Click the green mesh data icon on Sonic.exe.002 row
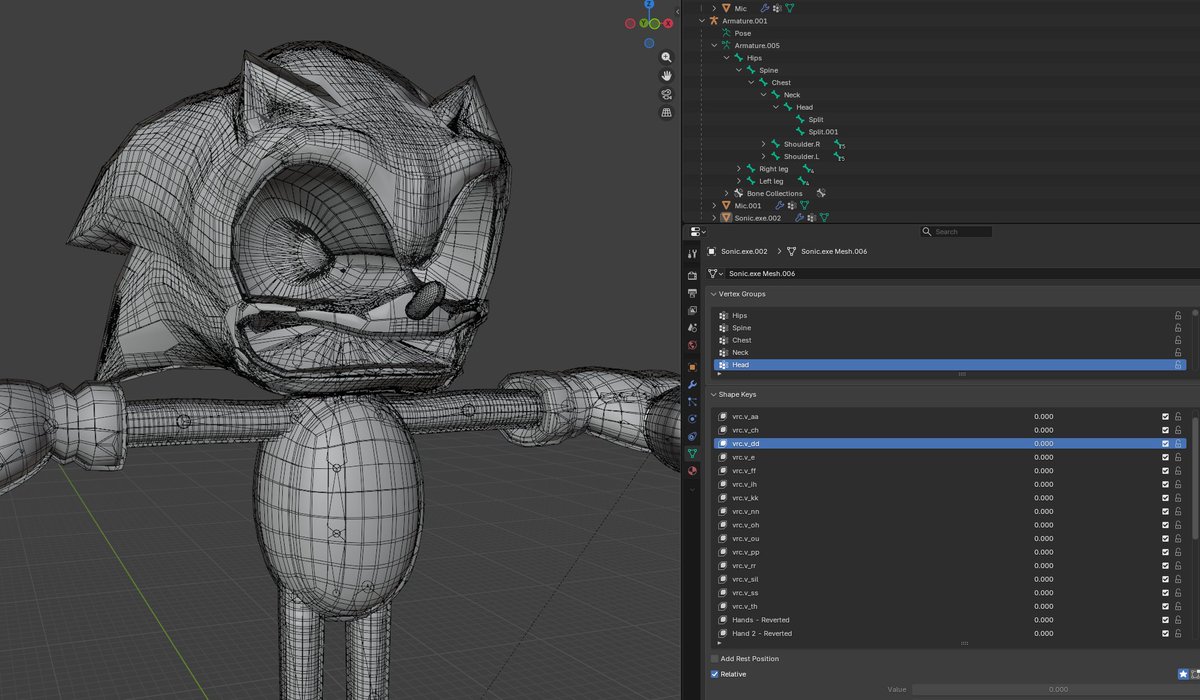 (824, 217)
